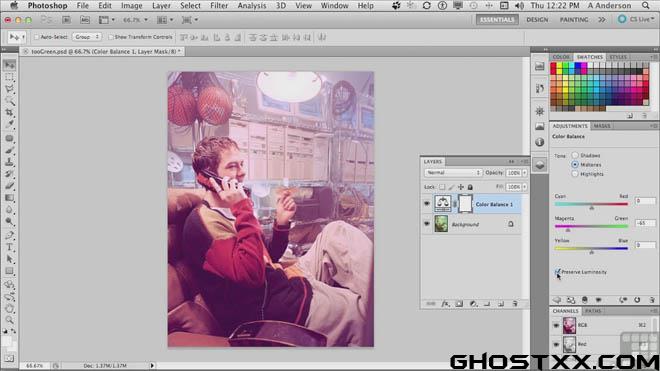The height and width of the screenshot is (371, 660).
Task: Select the Color Balance 1 layer name
Action: (494, 204)
